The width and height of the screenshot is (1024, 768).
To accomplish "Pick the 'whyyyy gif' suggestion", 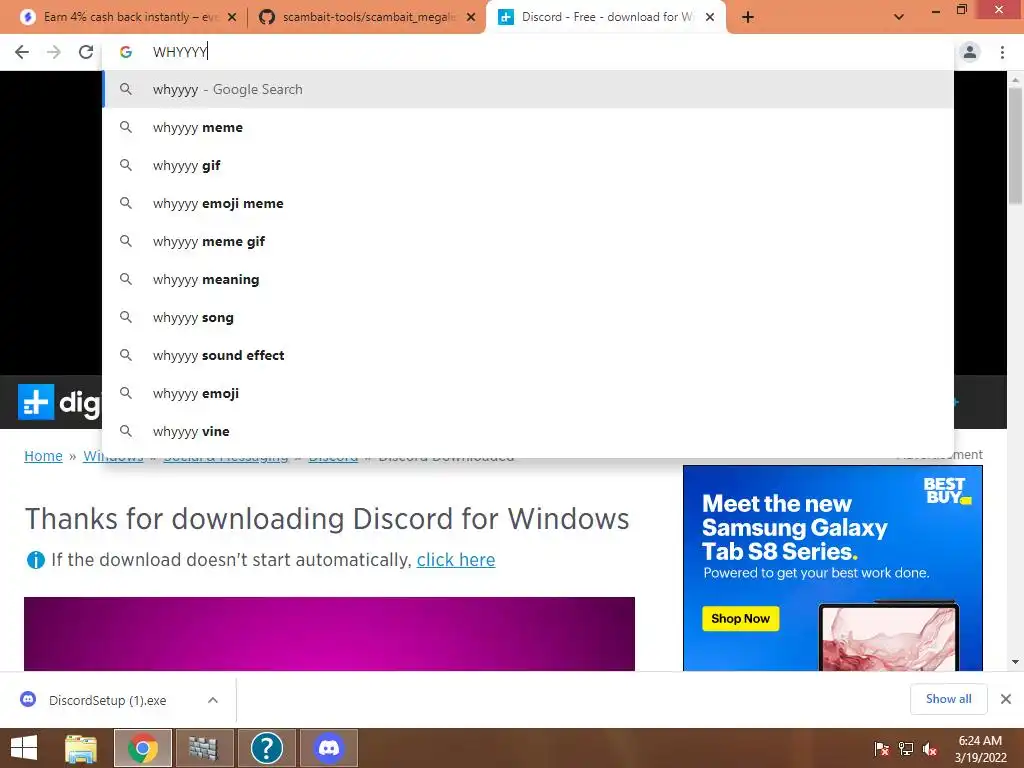I will [528, 165].
